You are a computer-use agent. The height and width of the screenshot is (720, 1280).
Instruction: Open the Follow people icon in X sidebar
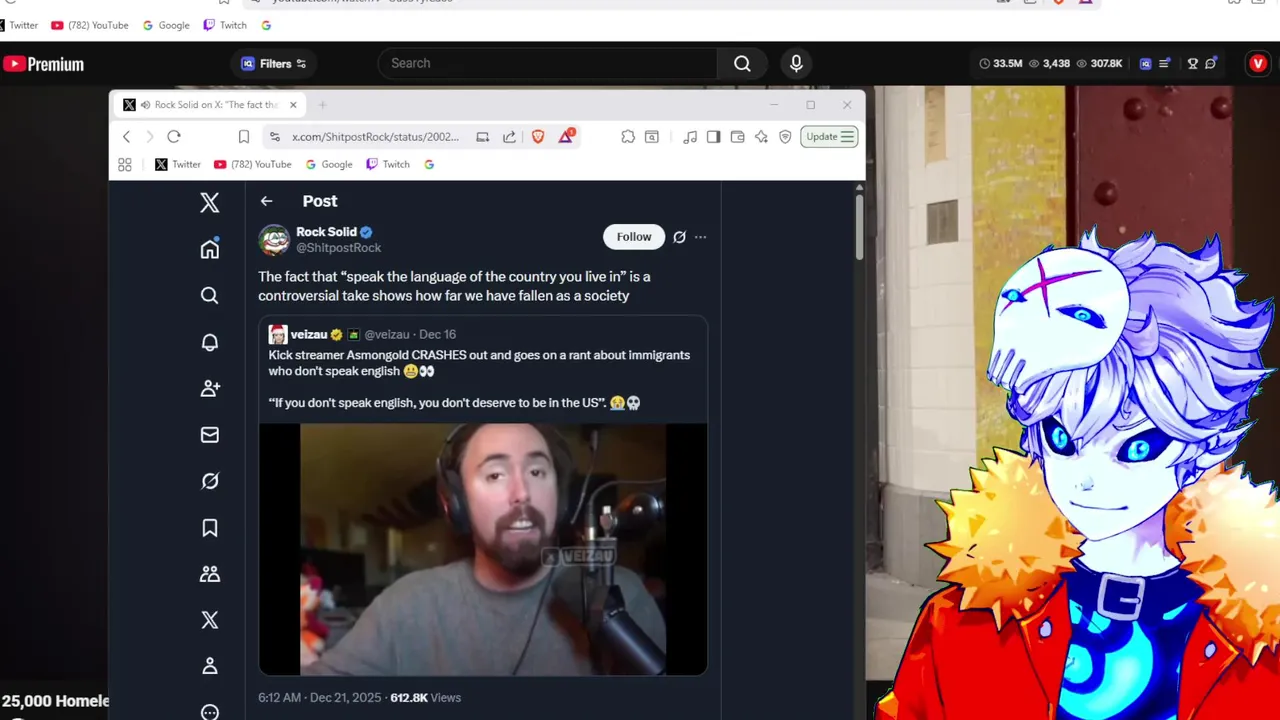[209, 388]
